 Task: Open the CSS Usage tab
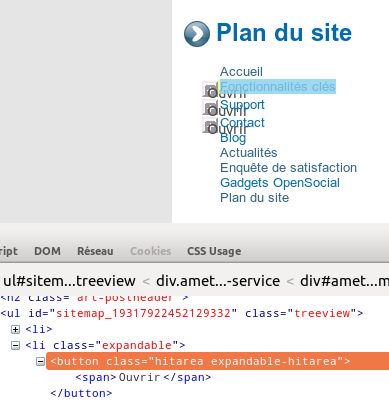pos(214,251)
